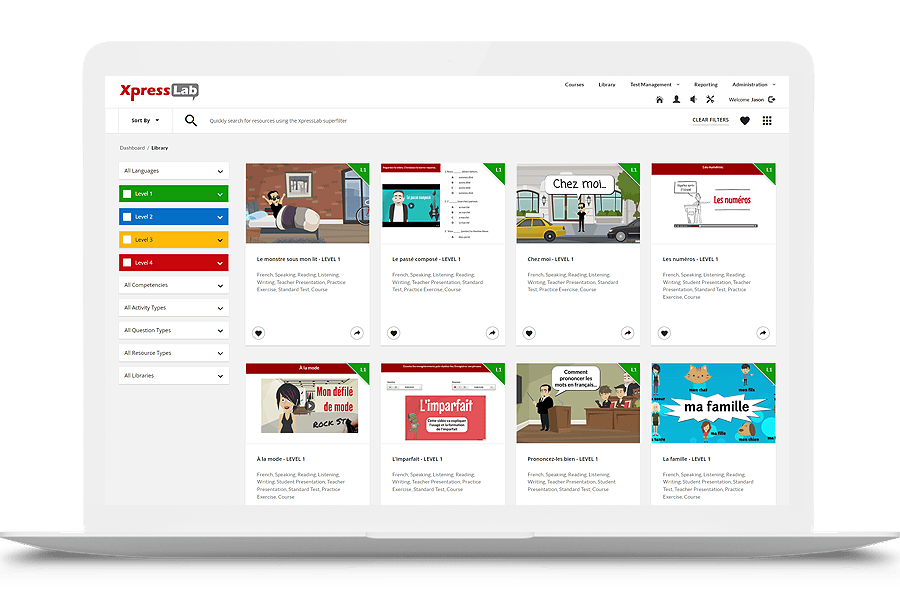Open the Sort By dropdown
The width and height of the screenshot is (900, 614).
(145, 121)
